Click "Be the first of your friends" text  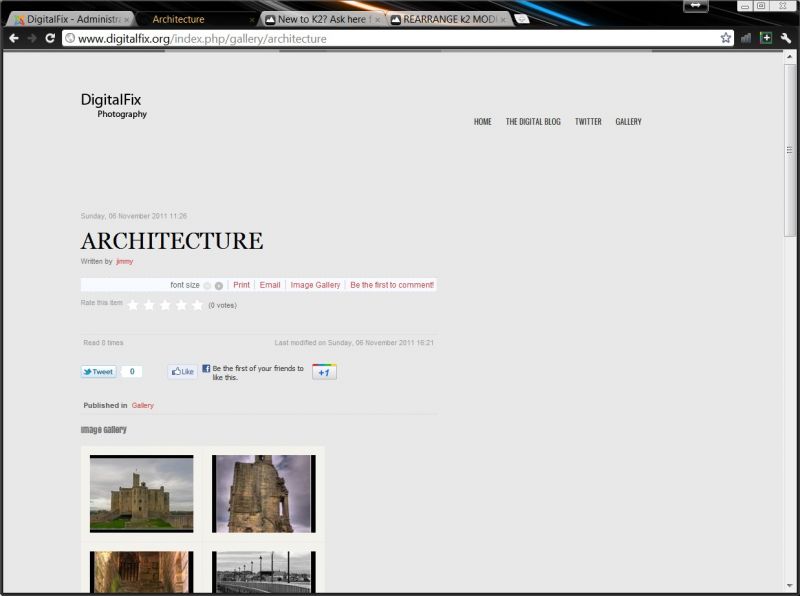click(x=258, y=372)
